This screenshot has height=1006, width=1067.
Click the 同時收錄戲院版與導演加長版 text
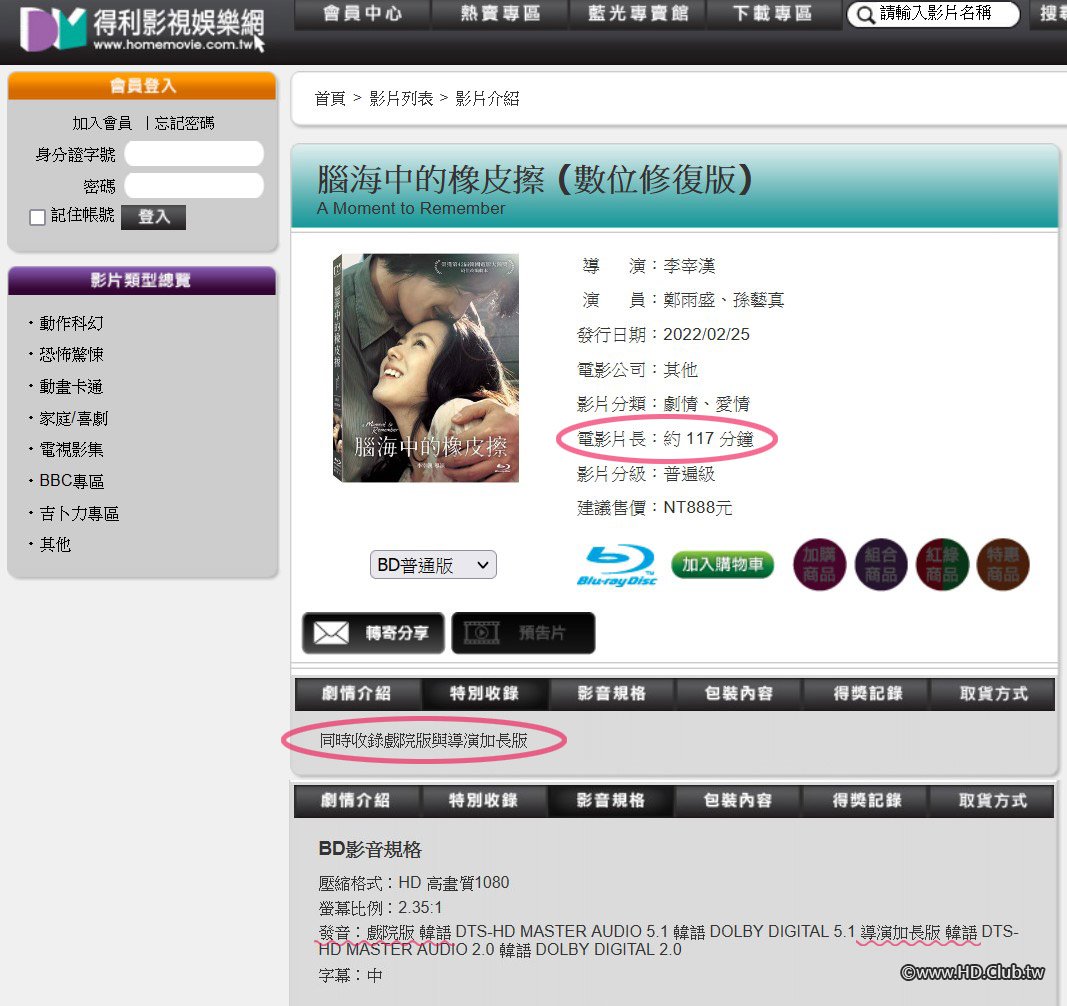click(x=424, y=741)
